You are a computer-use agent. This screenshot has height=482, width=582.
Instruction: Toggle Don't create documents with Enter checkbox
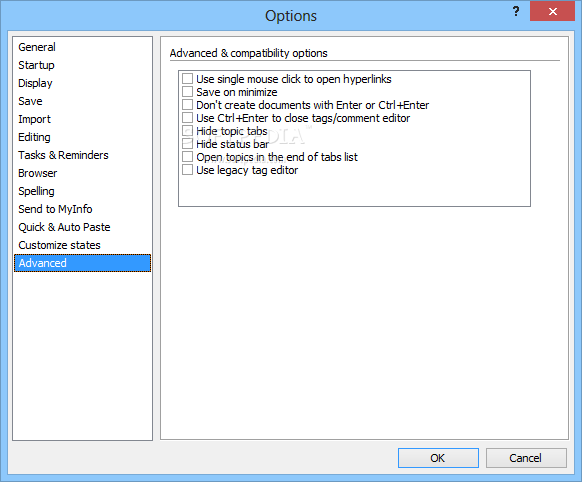click(x=187, y=105)
